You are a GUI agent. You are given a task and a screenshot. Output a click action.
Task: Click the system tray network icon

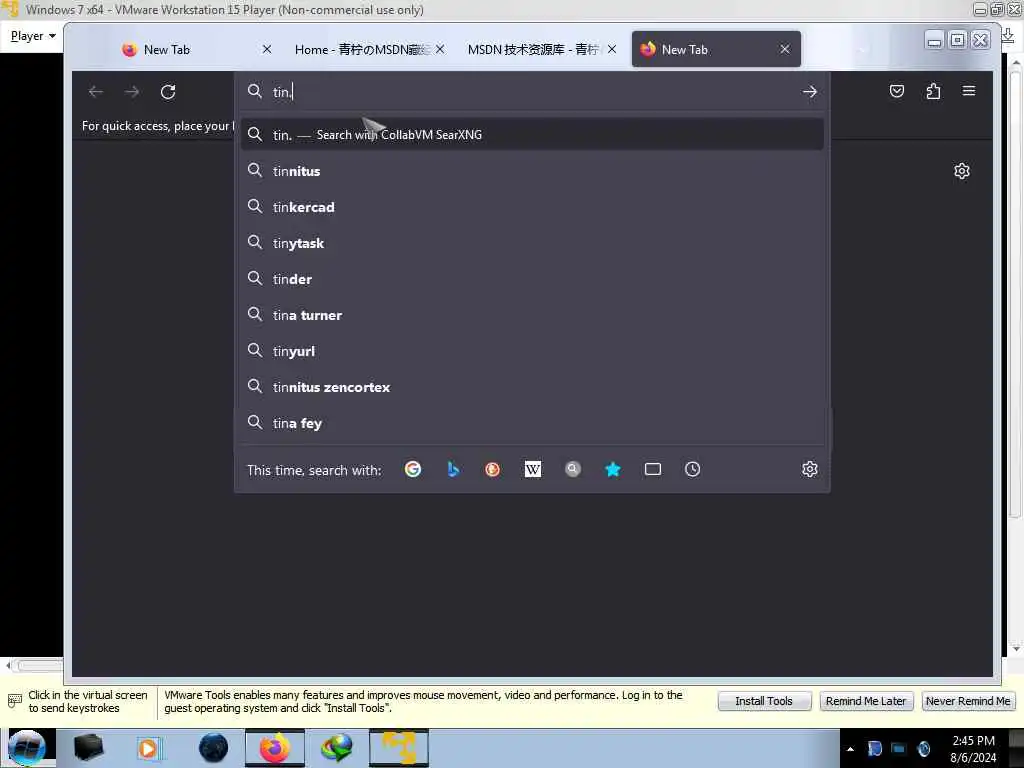899,748
